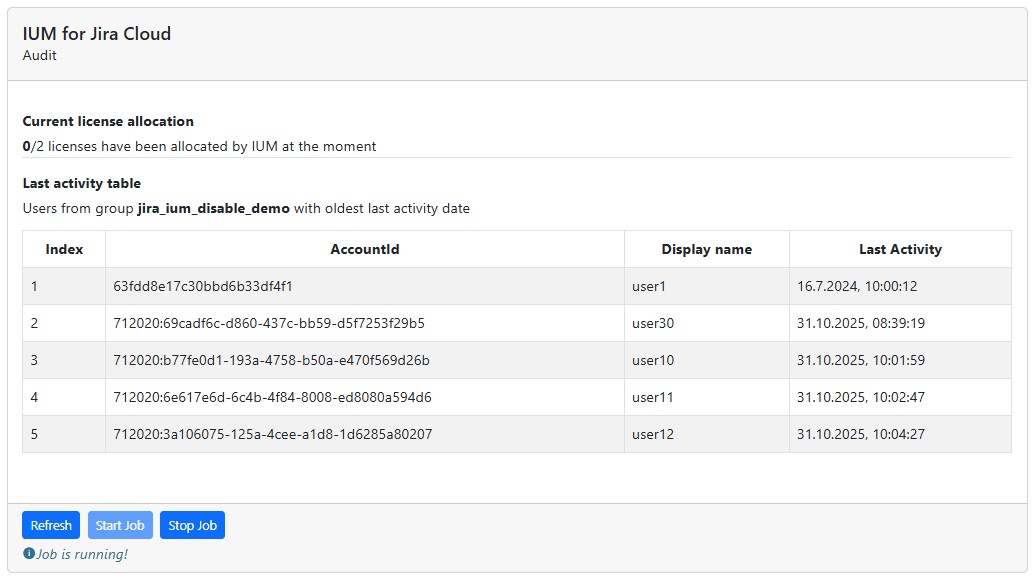The width and height of the screenshot is (1036, 578).
Task: Click the IUM for Jira Cloud title
Action: click(x=97, y=34)
